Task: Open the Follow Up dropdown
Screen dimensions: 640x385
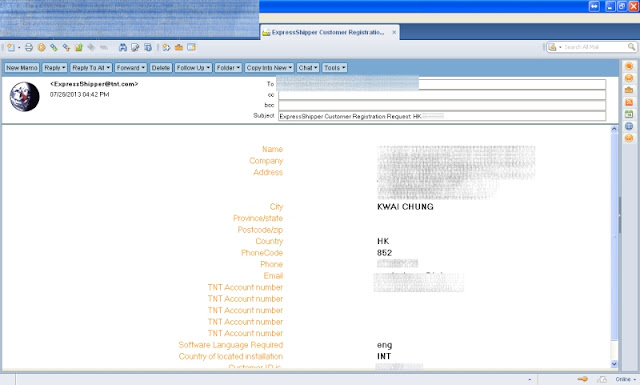Action: click(193, 68)
